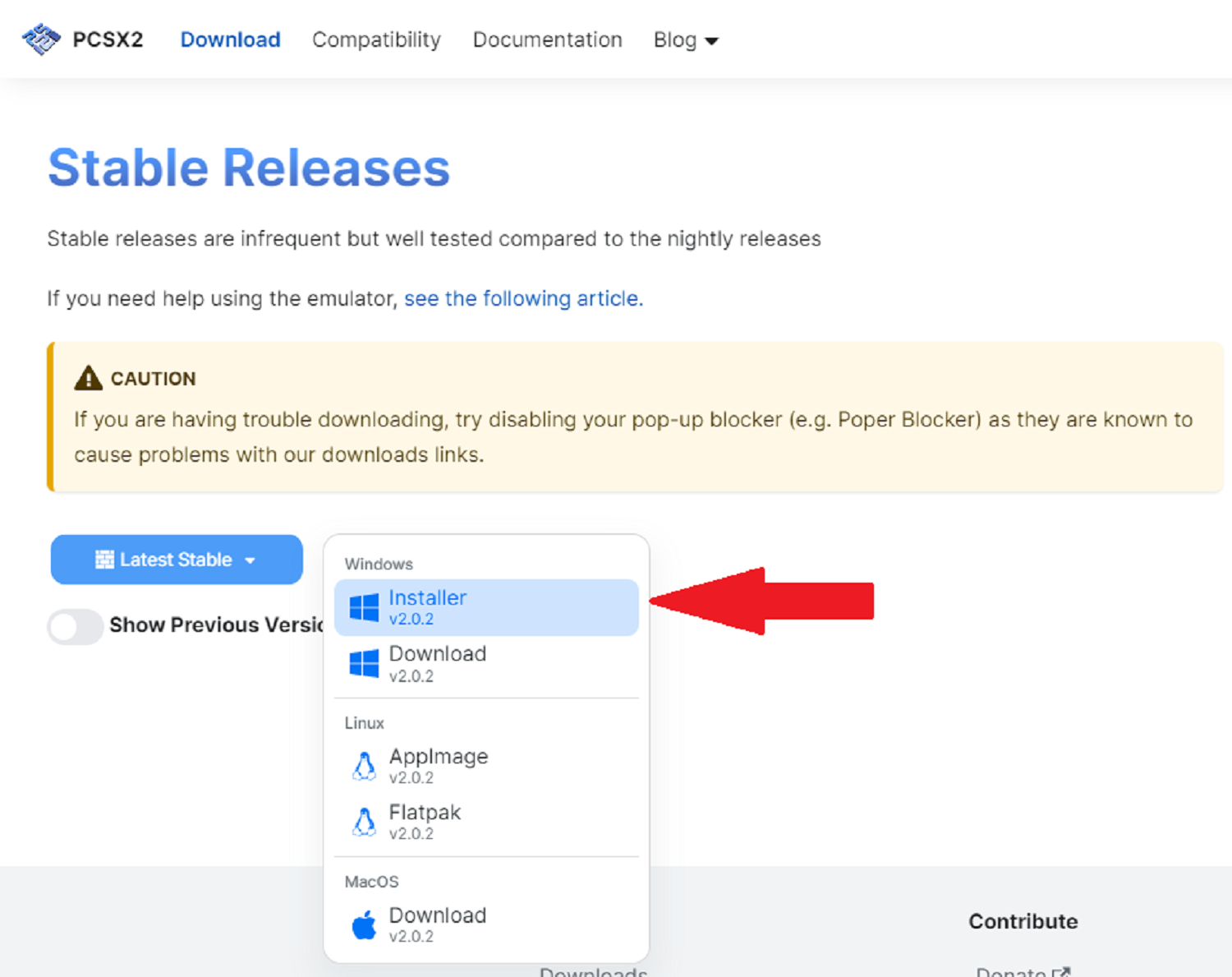Screen dimensions: 1232x977
Task: Click the Blog caret arrow
Action: (x=712, y=41)
